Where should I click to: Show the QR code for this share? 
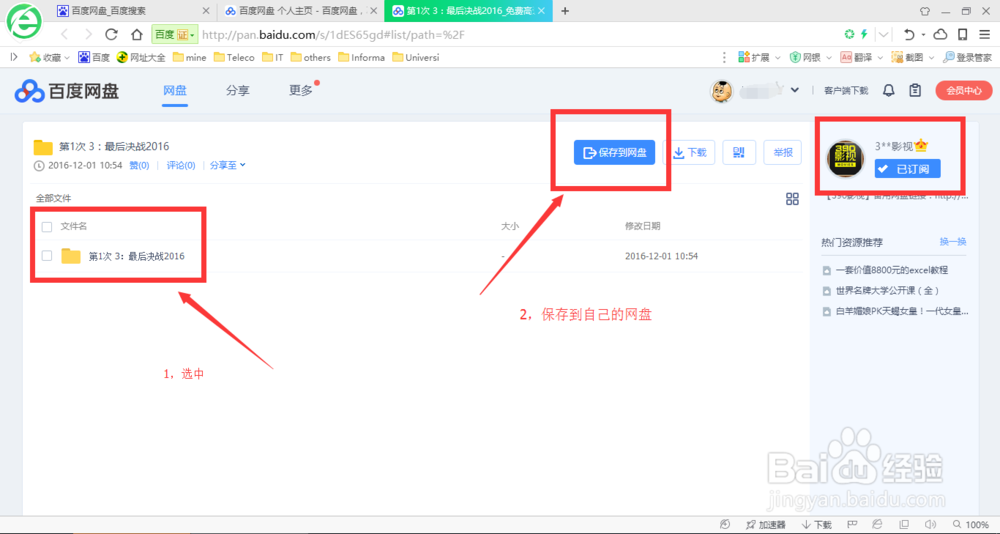coord(739,152)
